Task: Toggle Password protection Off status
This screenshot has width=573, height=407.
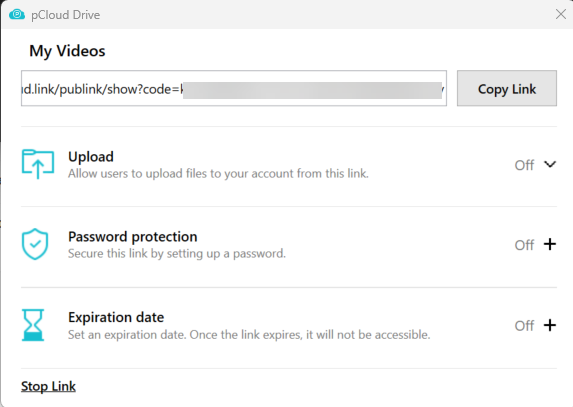Action: point(524,245)
